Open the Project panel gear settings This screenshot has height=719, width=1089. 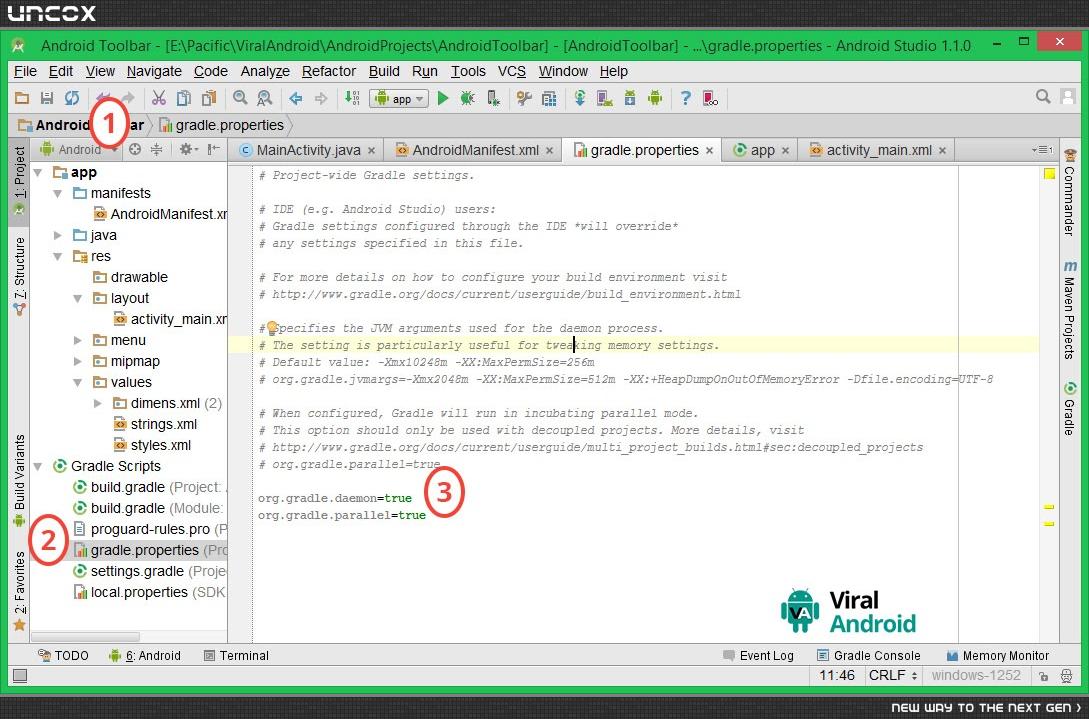pyautogui.click(x=188, y=149)
